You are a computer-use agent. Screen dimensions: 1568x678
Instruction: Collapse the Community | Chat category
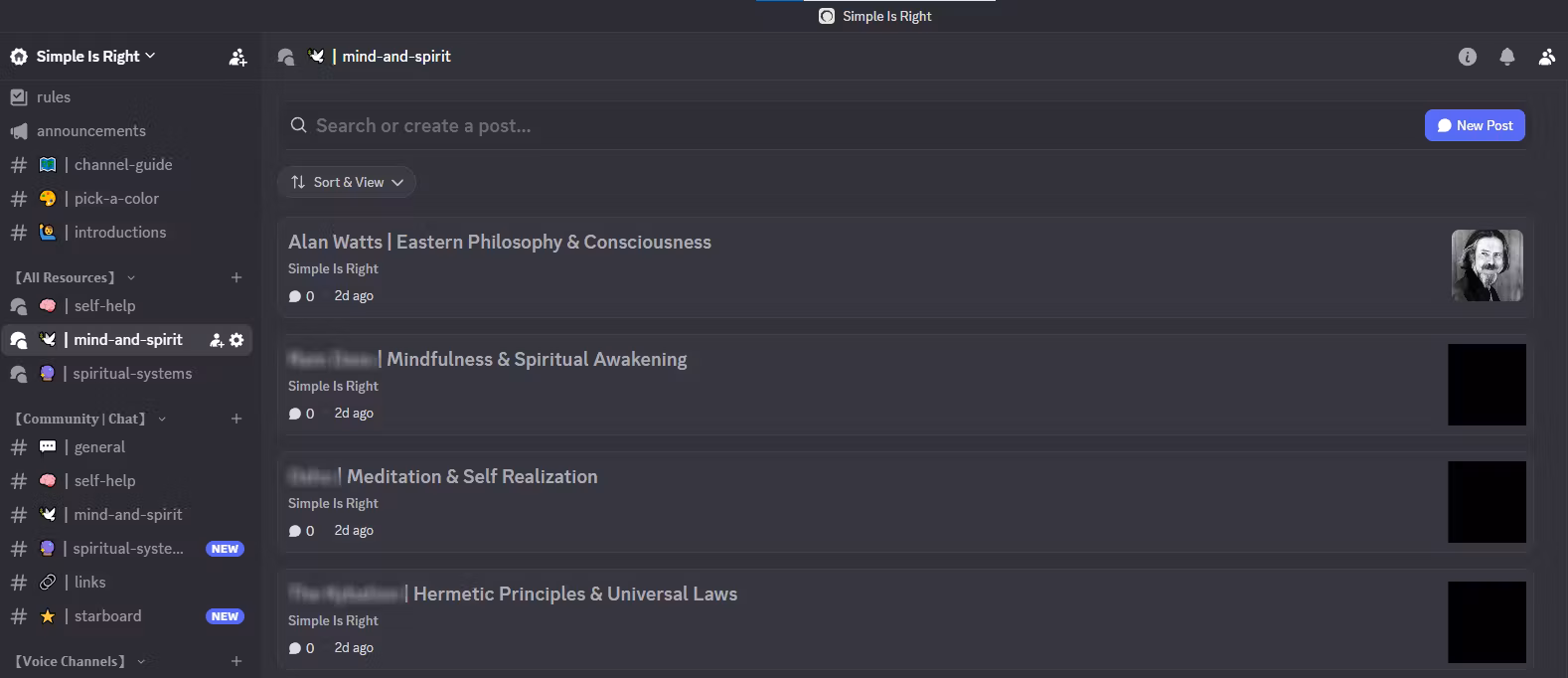83,419
